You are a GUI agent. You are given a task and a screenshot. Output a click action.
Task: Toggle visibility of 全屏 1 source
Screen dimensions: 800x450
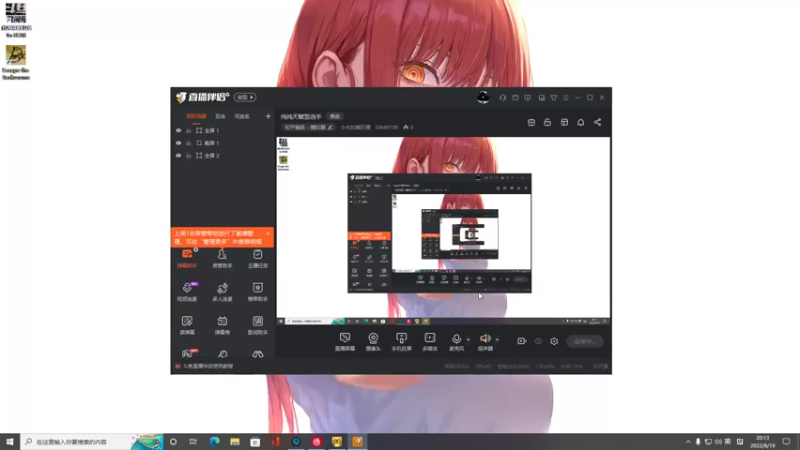click(178, 131)
